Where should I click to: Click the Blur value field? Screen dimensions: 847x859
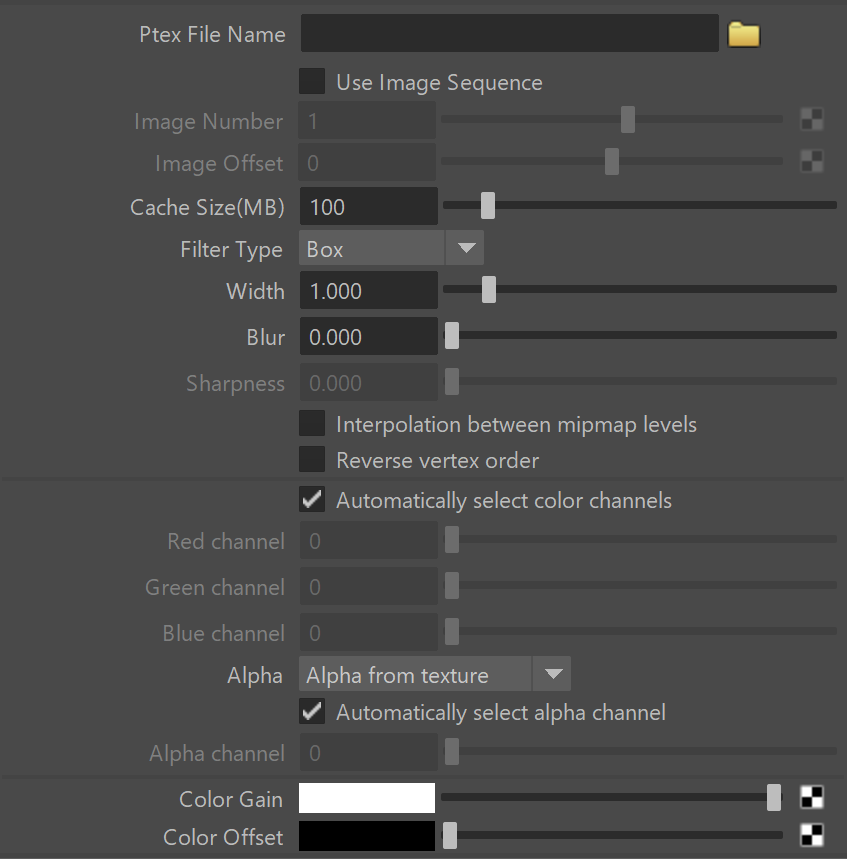(369, 336)
